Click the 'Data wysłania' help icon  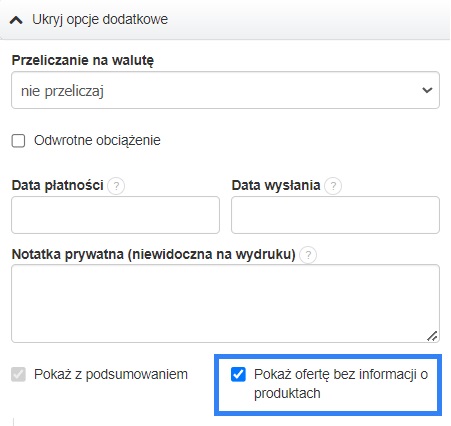click(x=333, y=186)
